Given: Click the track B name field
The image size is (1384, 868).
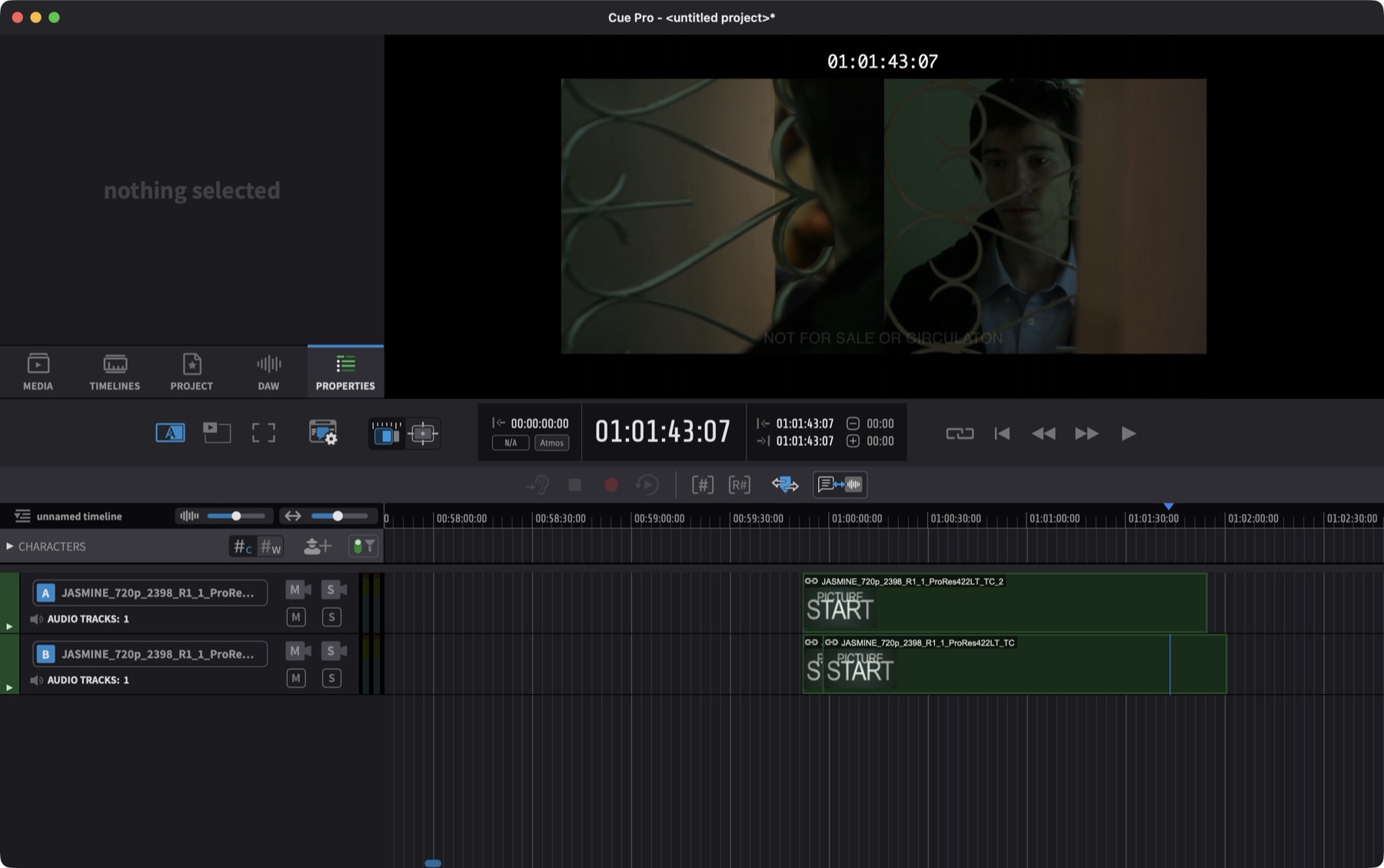Looking at the screenshot, I should click(x=150, y=653).
